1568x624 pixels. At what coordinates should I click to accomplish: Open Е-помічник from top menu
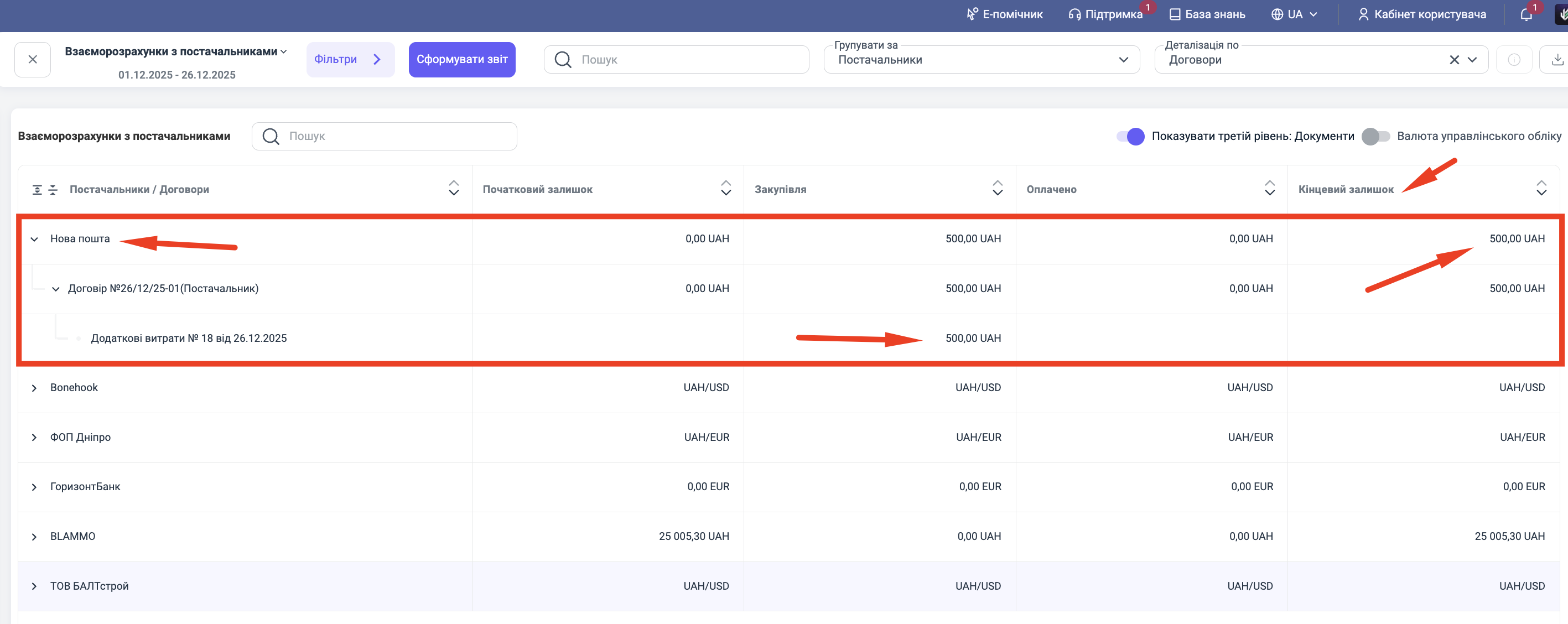tap(1004, 14)
